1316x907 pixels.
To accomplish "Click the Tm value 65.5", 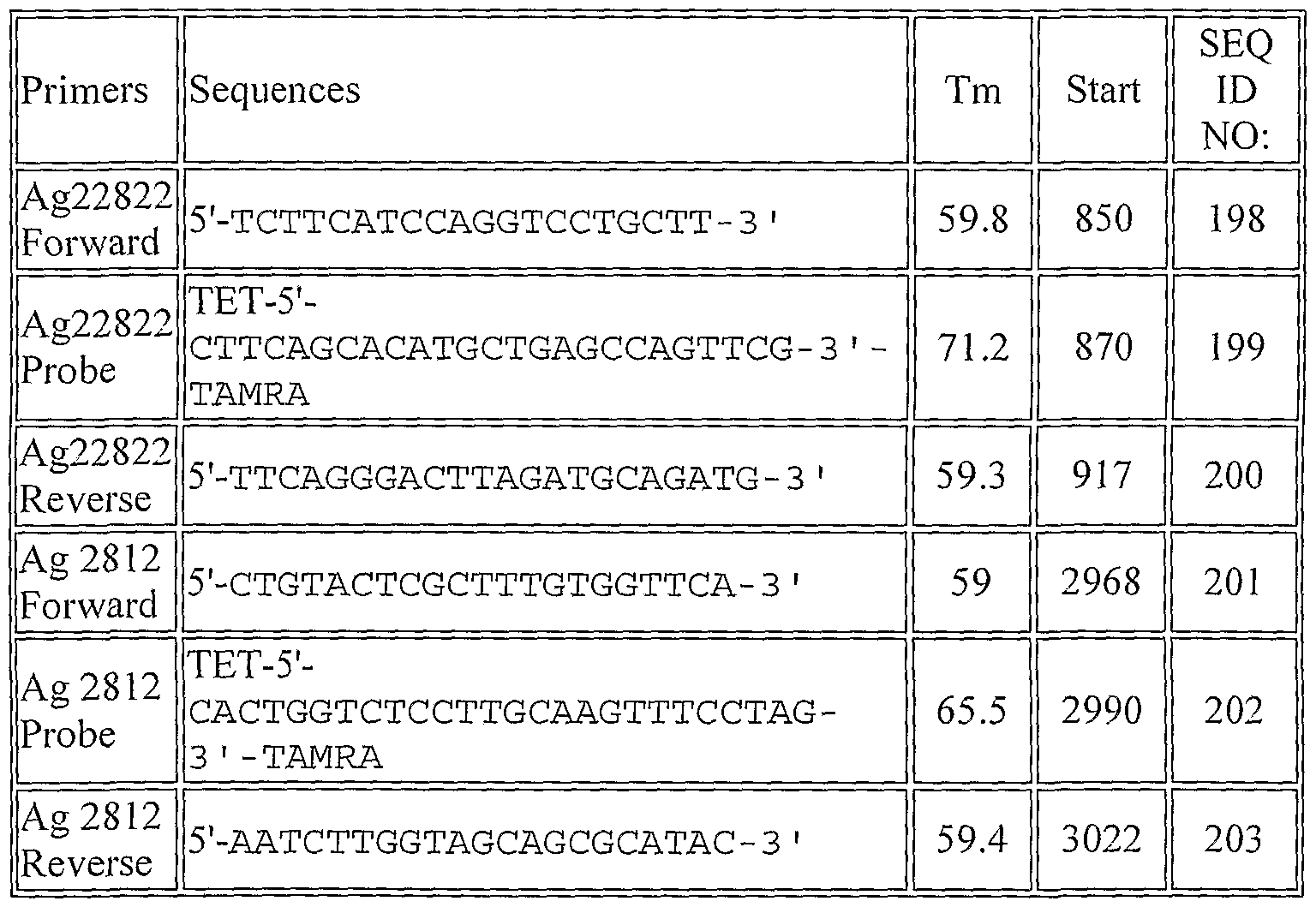I will click(x=972, y=711).
